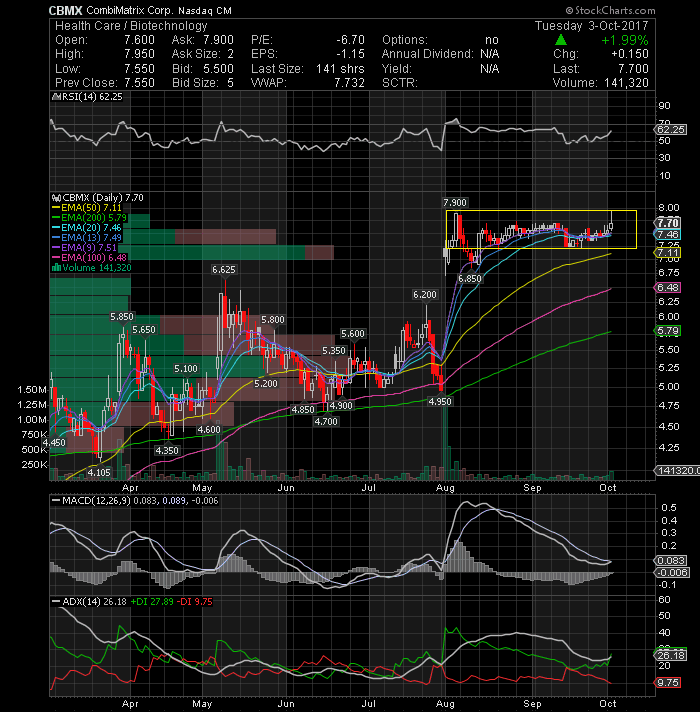Image resolution: width=700 pixels, height=712 pixels.
Task: Click the 0.083 MACD axis tag
Action: (670, 560)
